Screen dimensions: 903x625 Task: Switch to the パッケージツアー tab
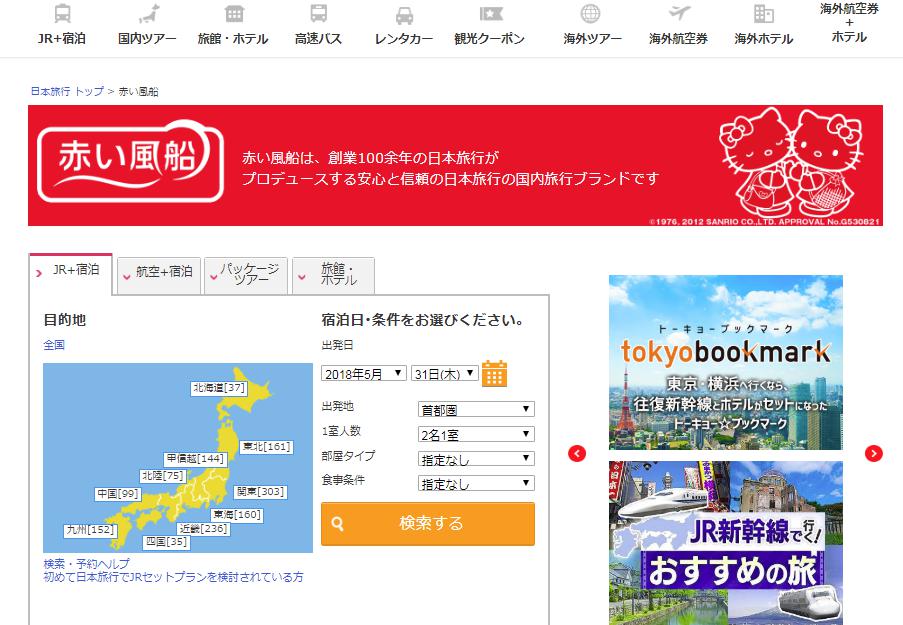[x=246, y=273]
